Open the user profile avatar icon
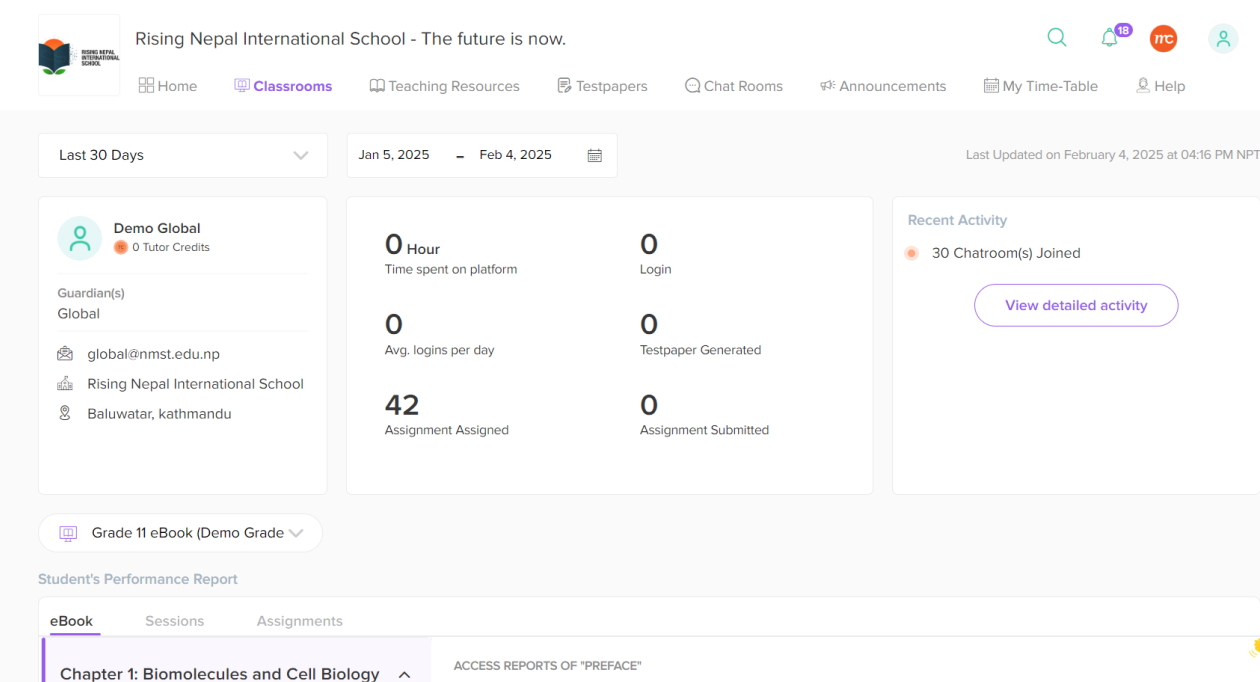Image resolution: width=1260 pixels, height=682 pixels. pyautogui.click(x=1222, y=39)
